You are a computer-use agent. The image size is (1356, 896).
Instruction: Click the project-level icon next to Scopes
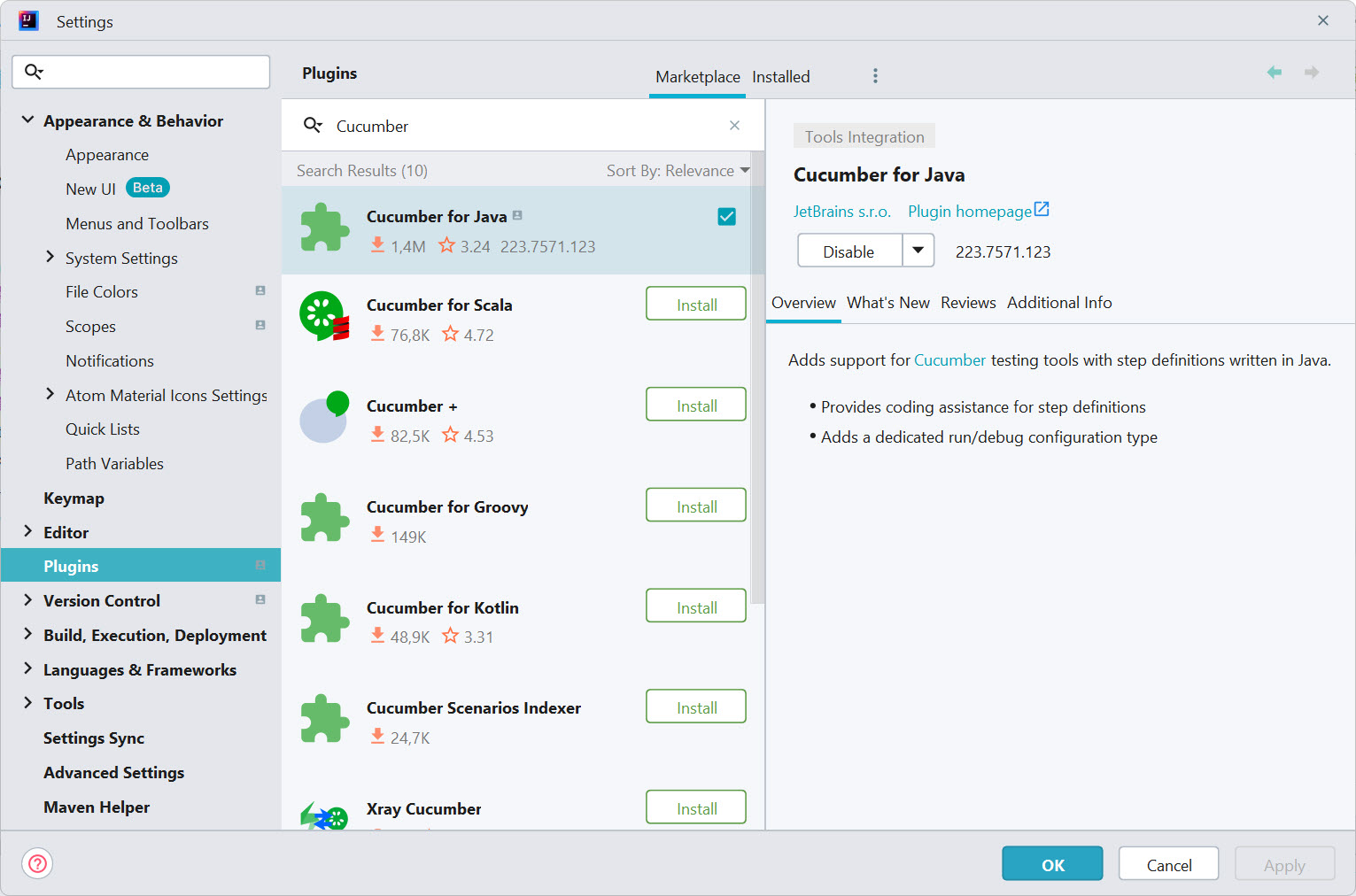click(x=260, y=325)
